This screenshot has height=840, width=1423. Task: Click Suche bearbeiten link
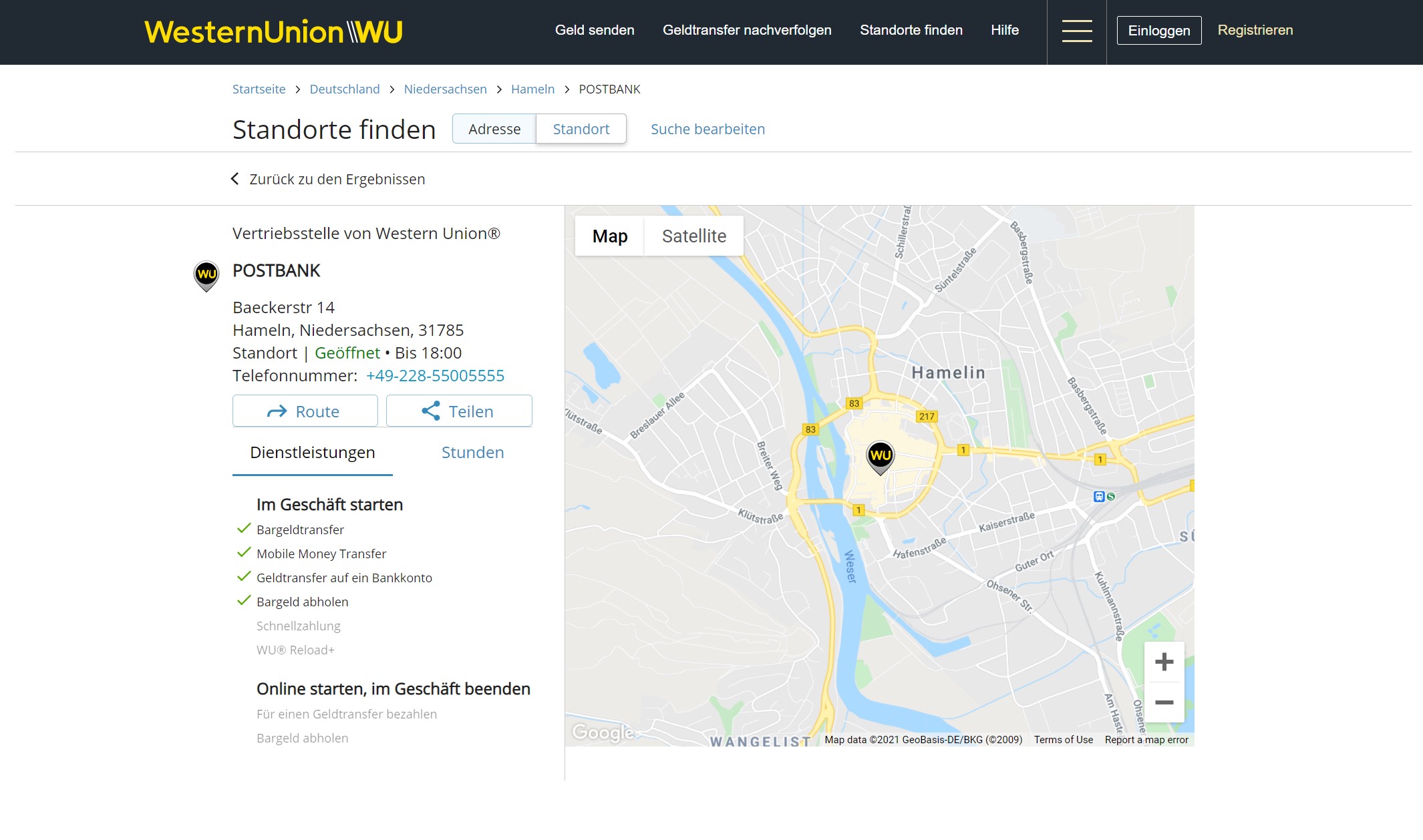point(707,129)
